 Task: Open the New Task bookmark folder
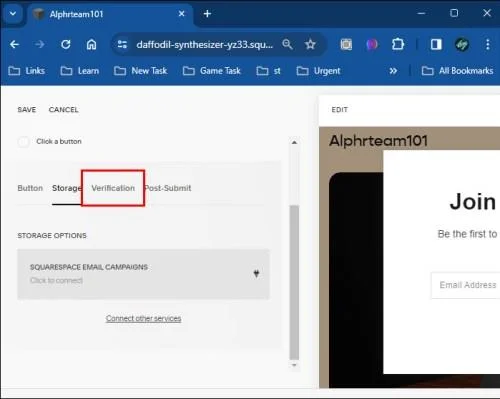point(140,71)
